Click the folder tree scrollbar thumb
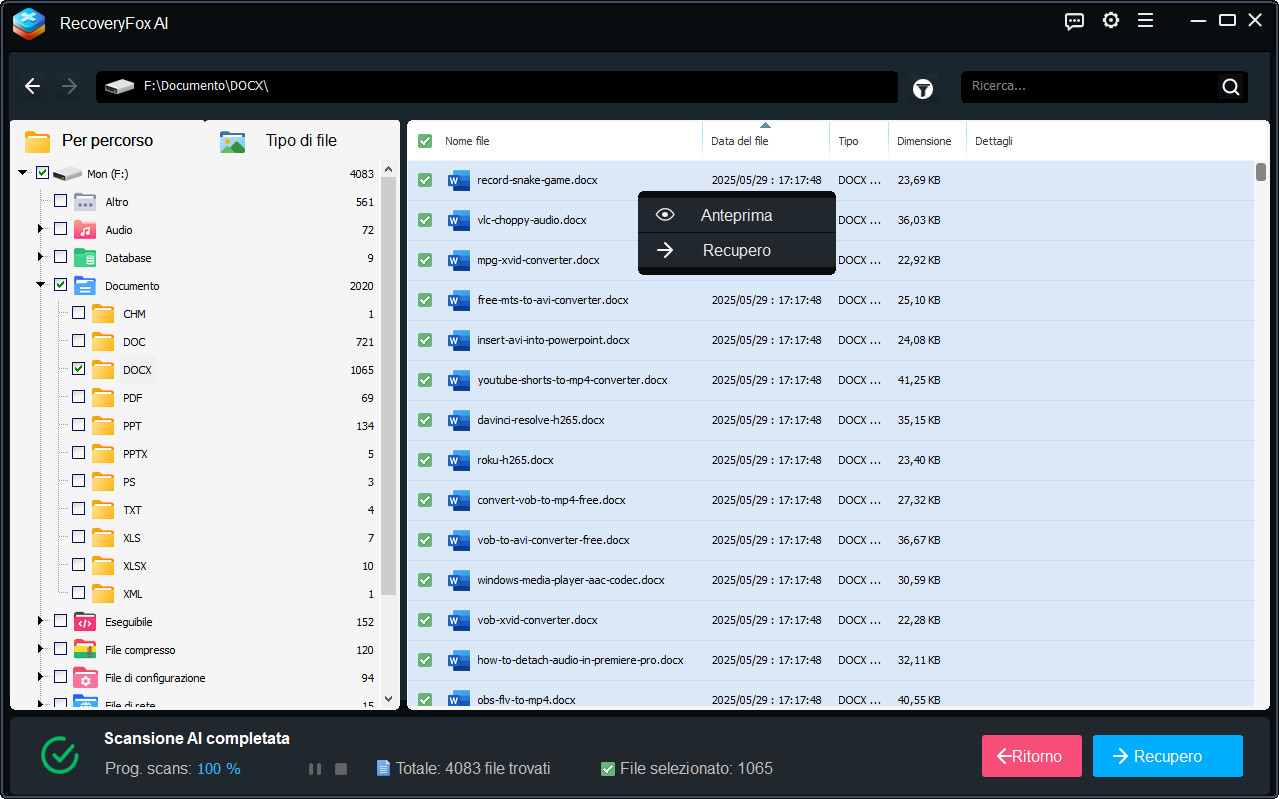 (389, 384)
